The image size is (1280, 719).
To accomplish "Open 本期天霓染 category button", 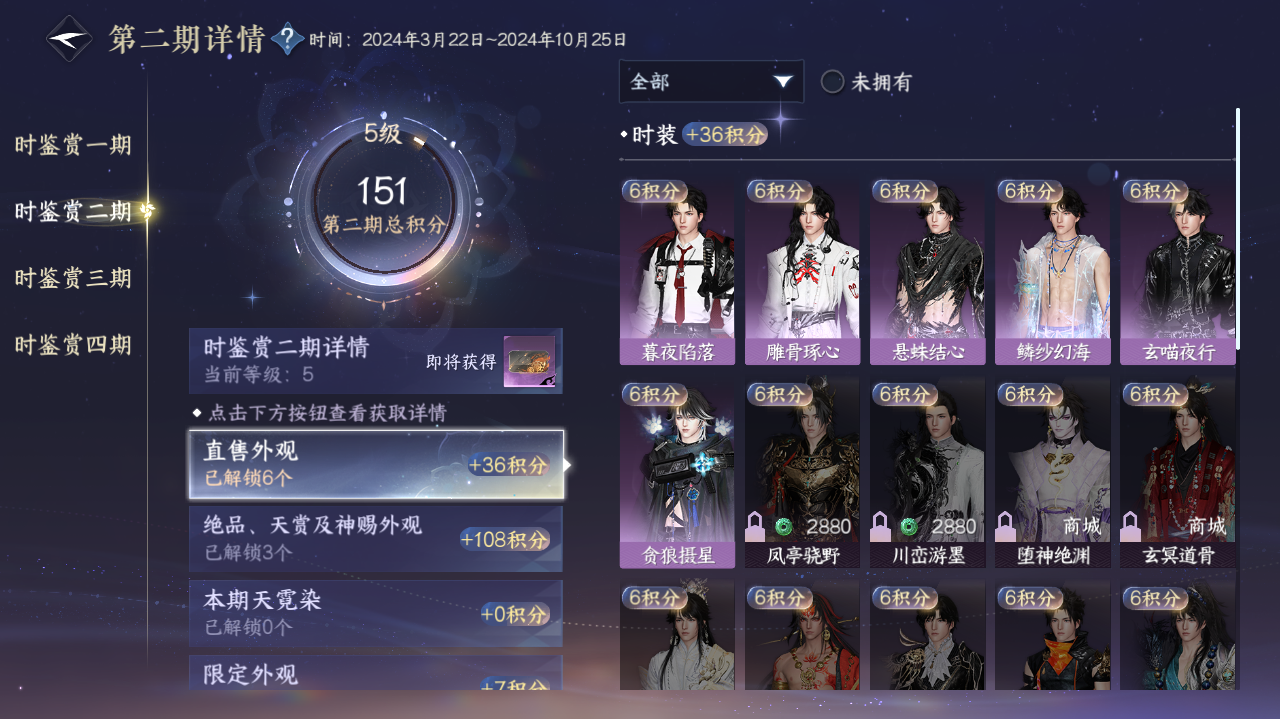I will (x=376, y=613).
